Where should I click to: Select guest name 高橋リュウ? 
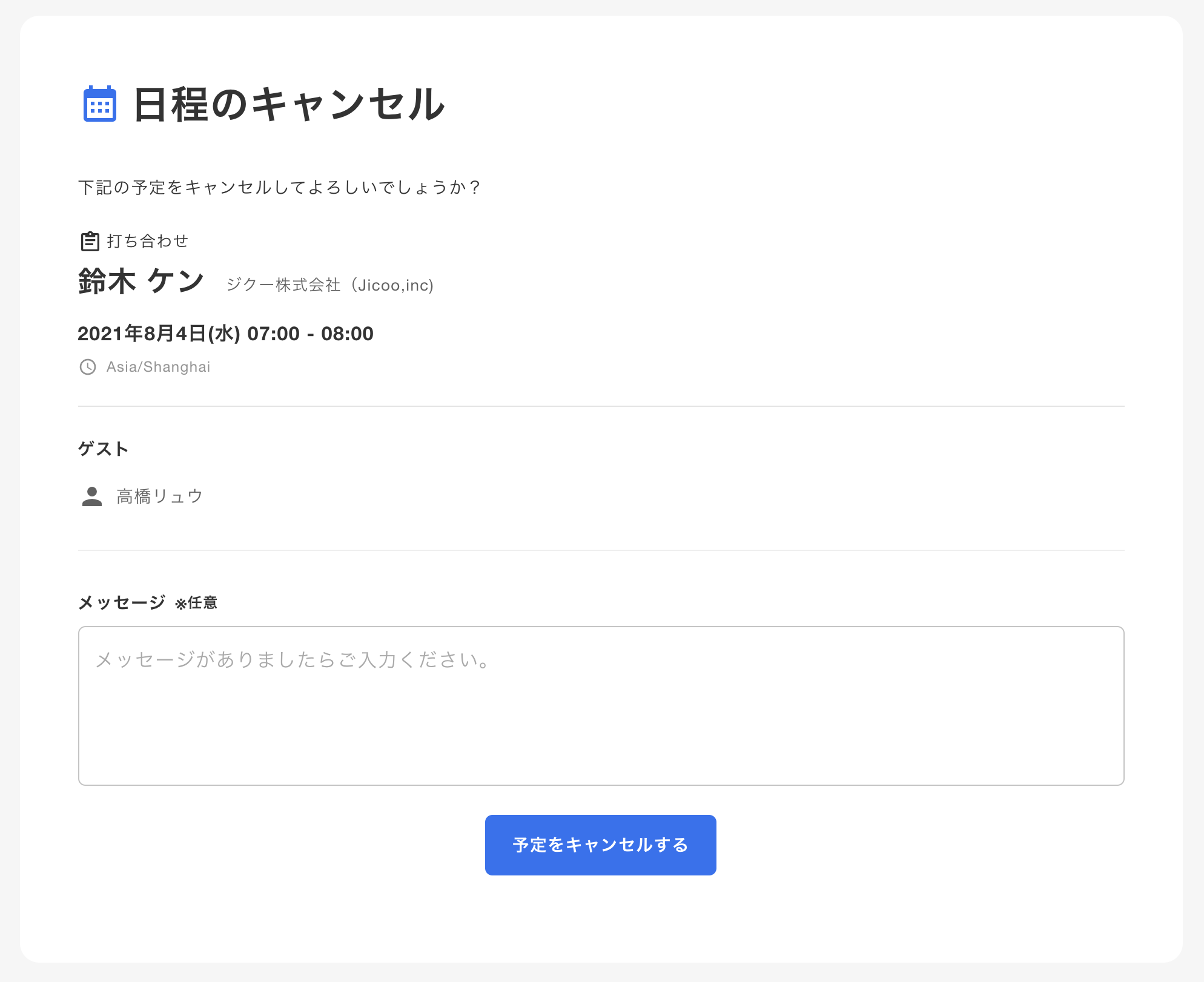(159, 496)
